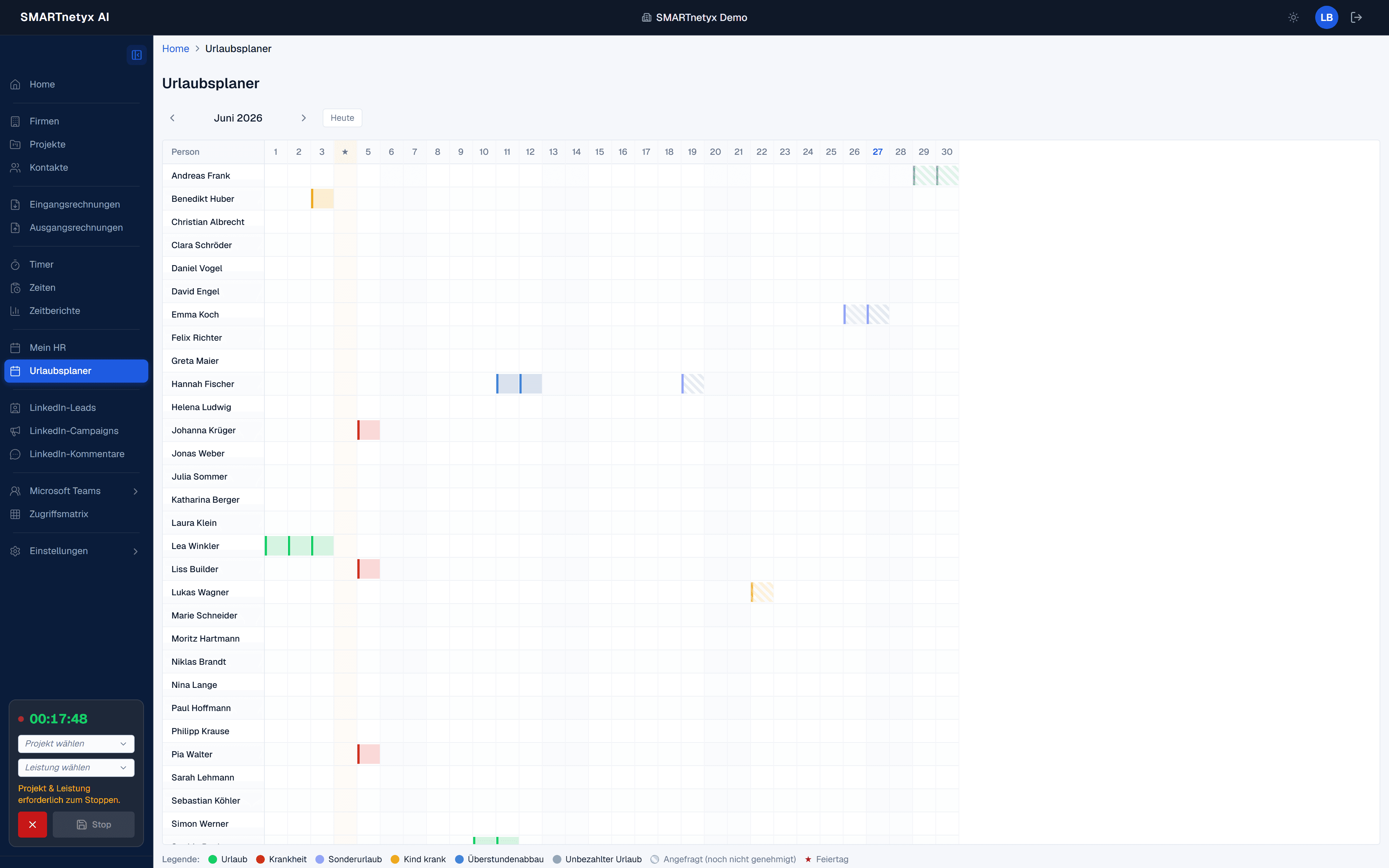
Task: Open Mein HR menu item
Action: (76, 348)
